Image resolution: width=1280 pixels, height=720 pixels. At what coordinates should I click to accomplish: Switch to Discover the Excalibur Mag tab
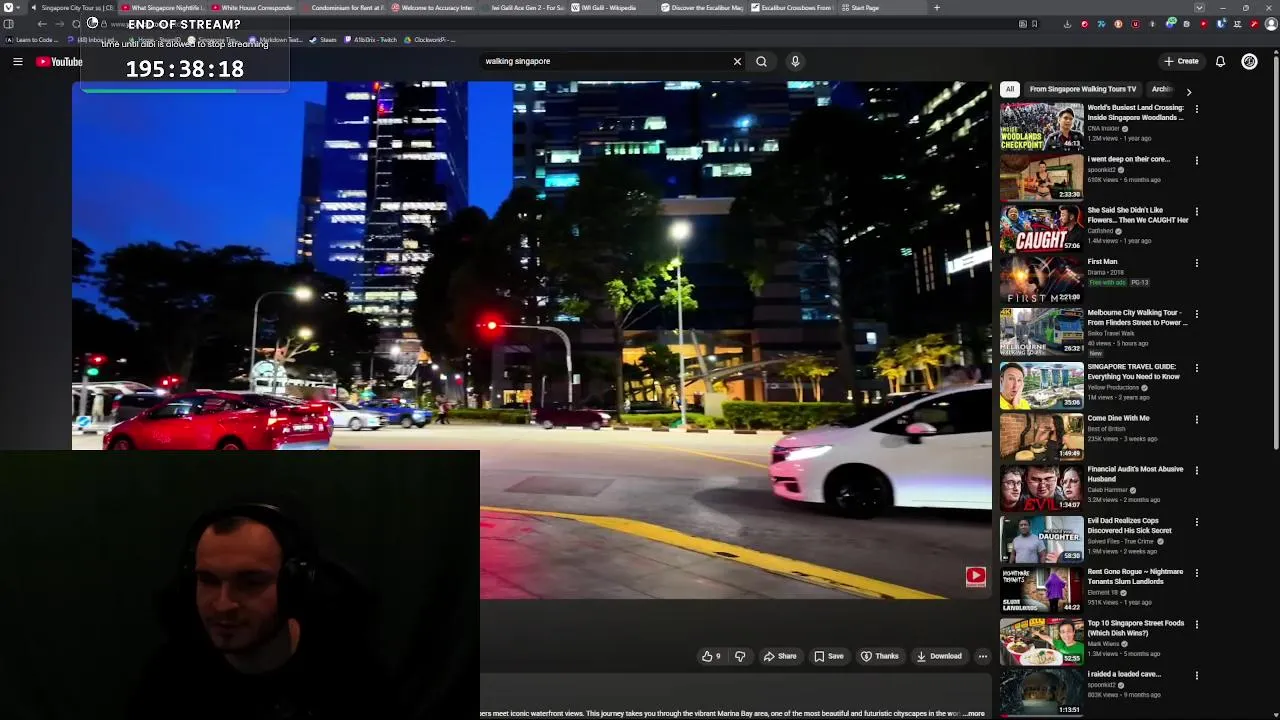click(702, 8)
